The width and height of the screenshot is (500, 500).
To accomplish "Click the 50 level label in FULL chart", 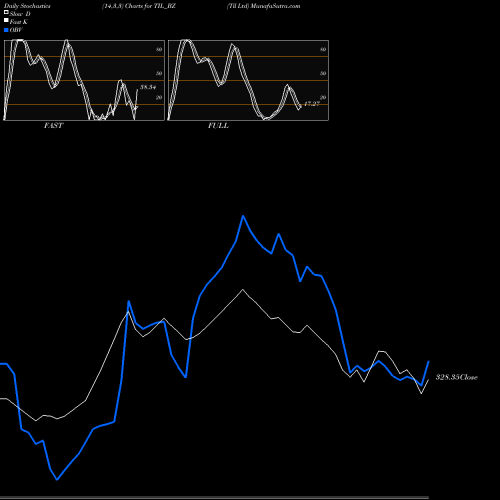I will pyautogui.click(x=323, y=73).
